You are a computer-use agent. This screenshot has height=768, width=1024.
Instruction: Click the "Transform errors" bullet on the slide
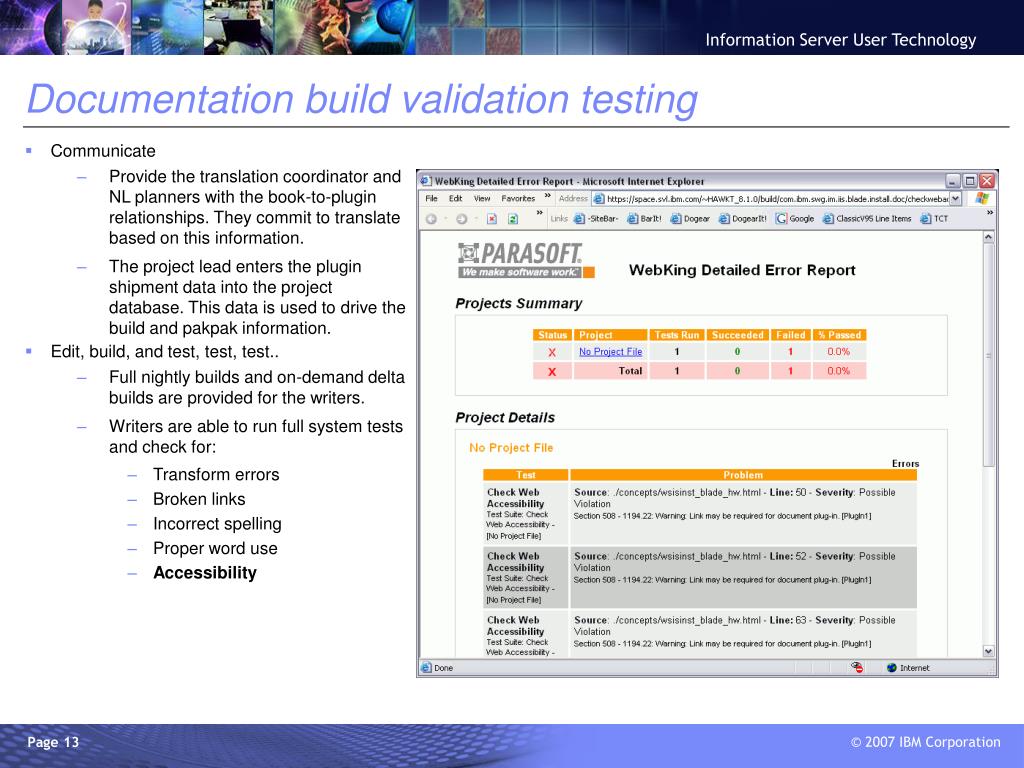216,474
